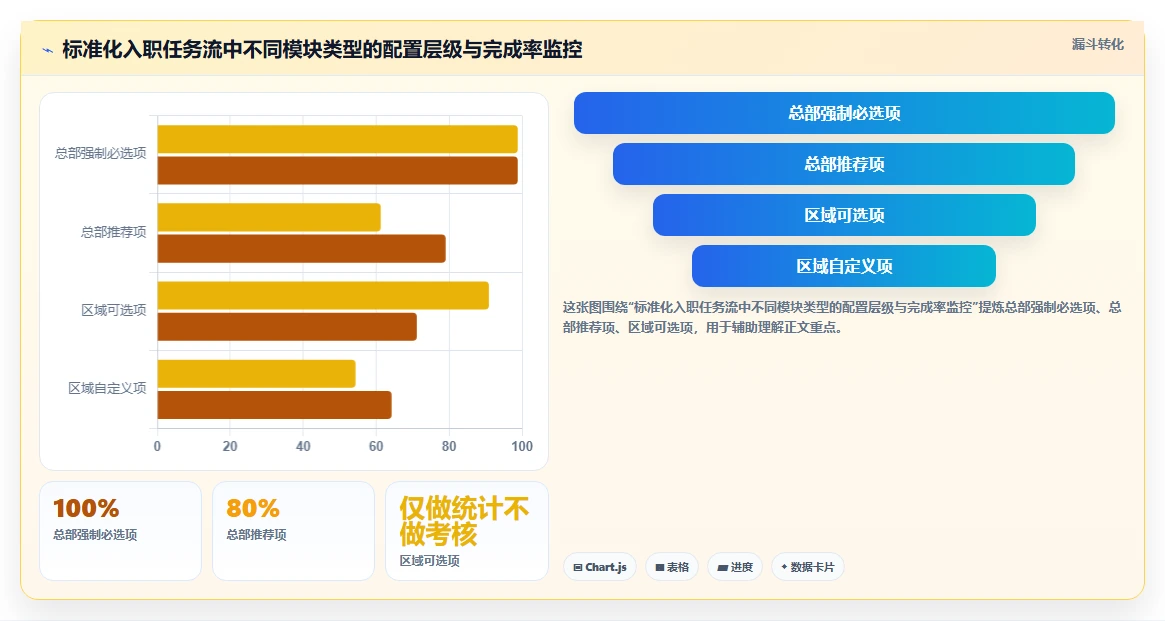Select the 区域自定义项 funnel stage
1165x621 pixels.
point(844,266)
